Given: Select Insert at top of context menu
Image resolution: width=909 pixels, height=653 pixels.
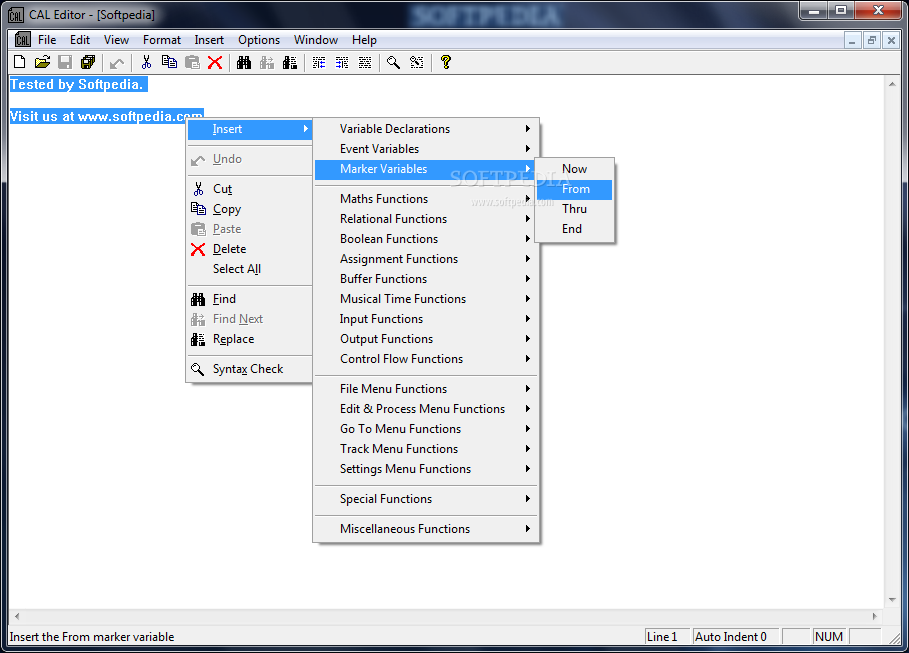Looking at the screenshot, I should coord(249,129).
